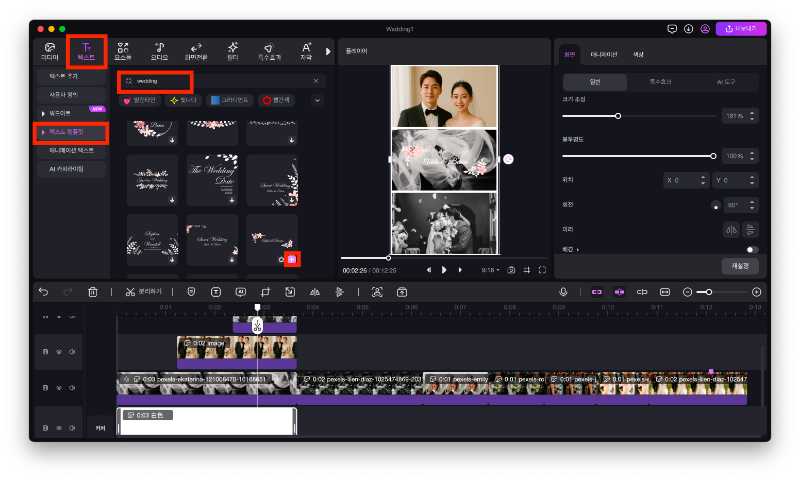This screenshot has height=480, width=800.
Task: Click the Reset button in properties panel
Action: pyautogui.click(x=741, y=266)
